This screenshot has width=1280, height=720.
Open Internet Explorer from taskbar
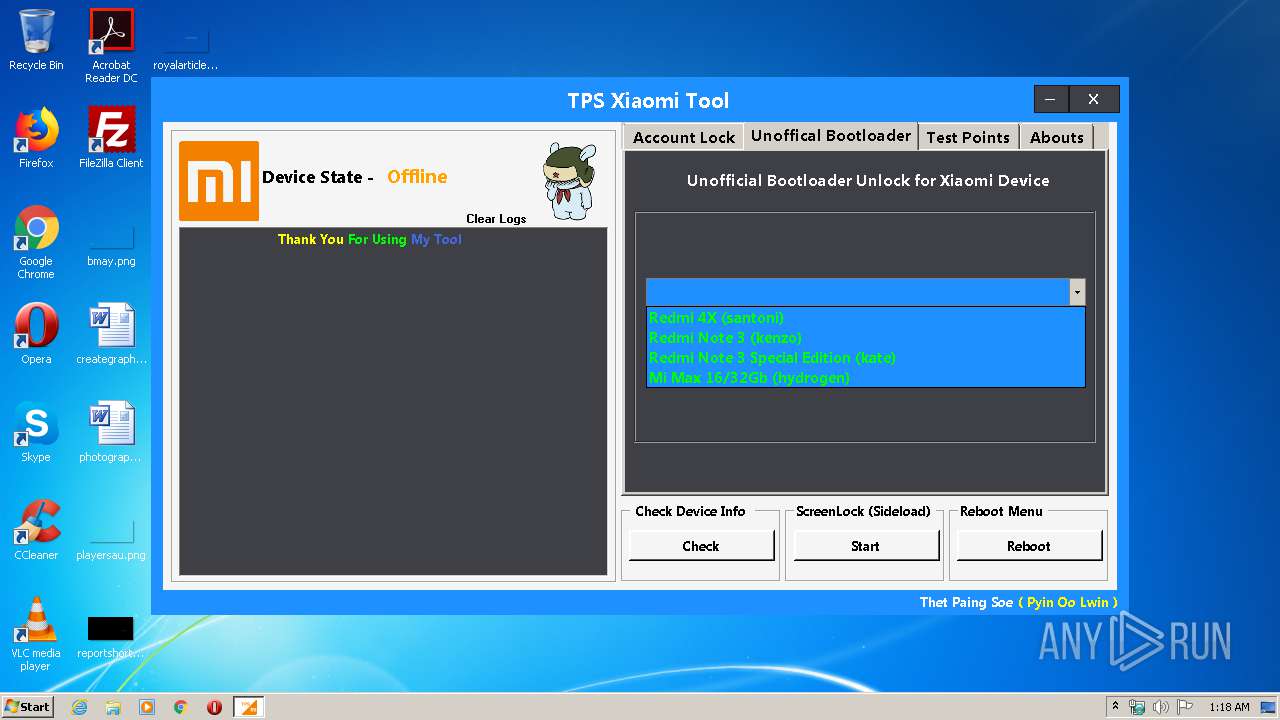click(x=79, y=707)
